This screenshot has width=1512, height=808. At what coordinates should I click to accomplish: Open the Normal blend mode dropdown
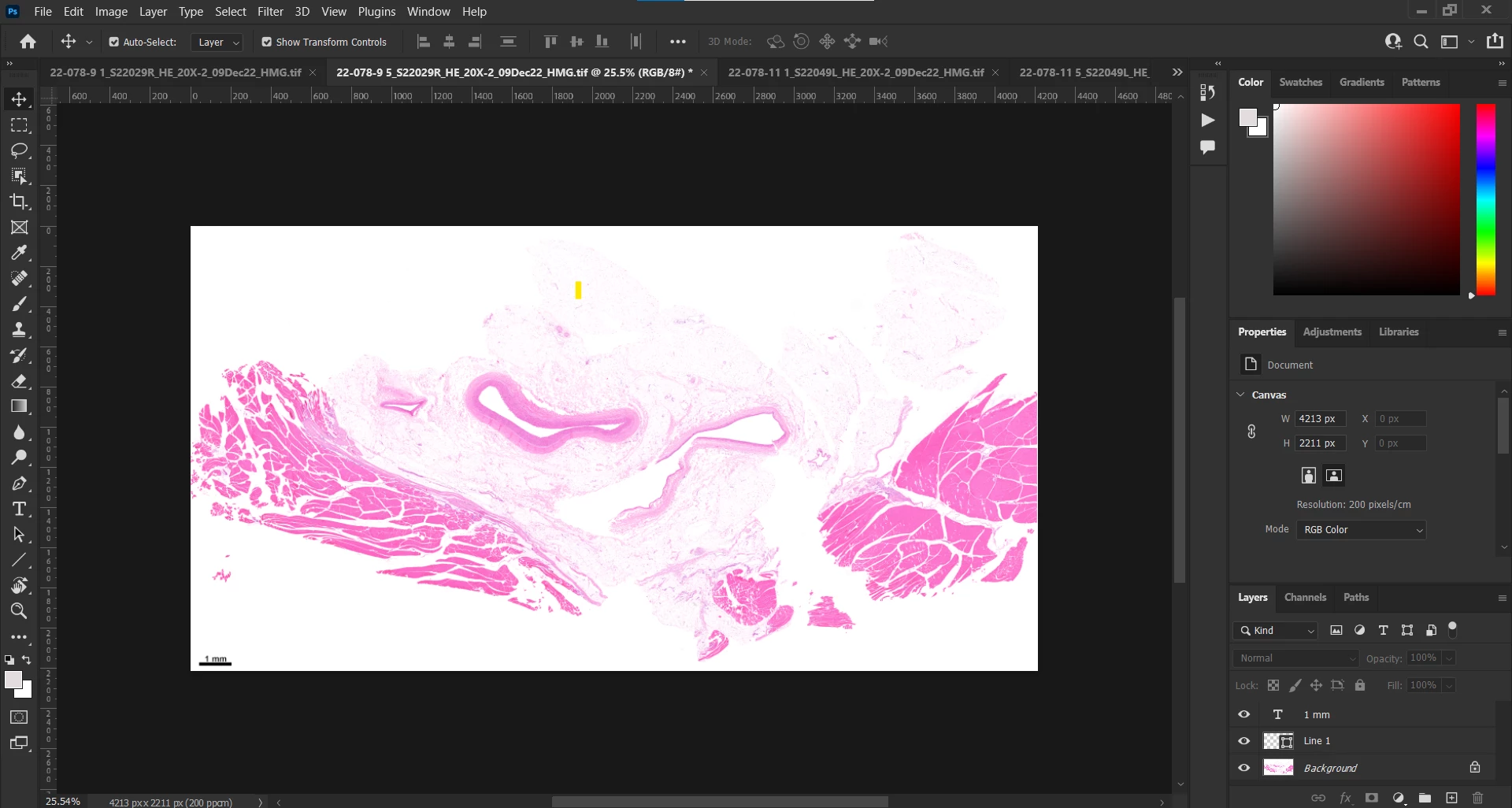click(1296, 658)
